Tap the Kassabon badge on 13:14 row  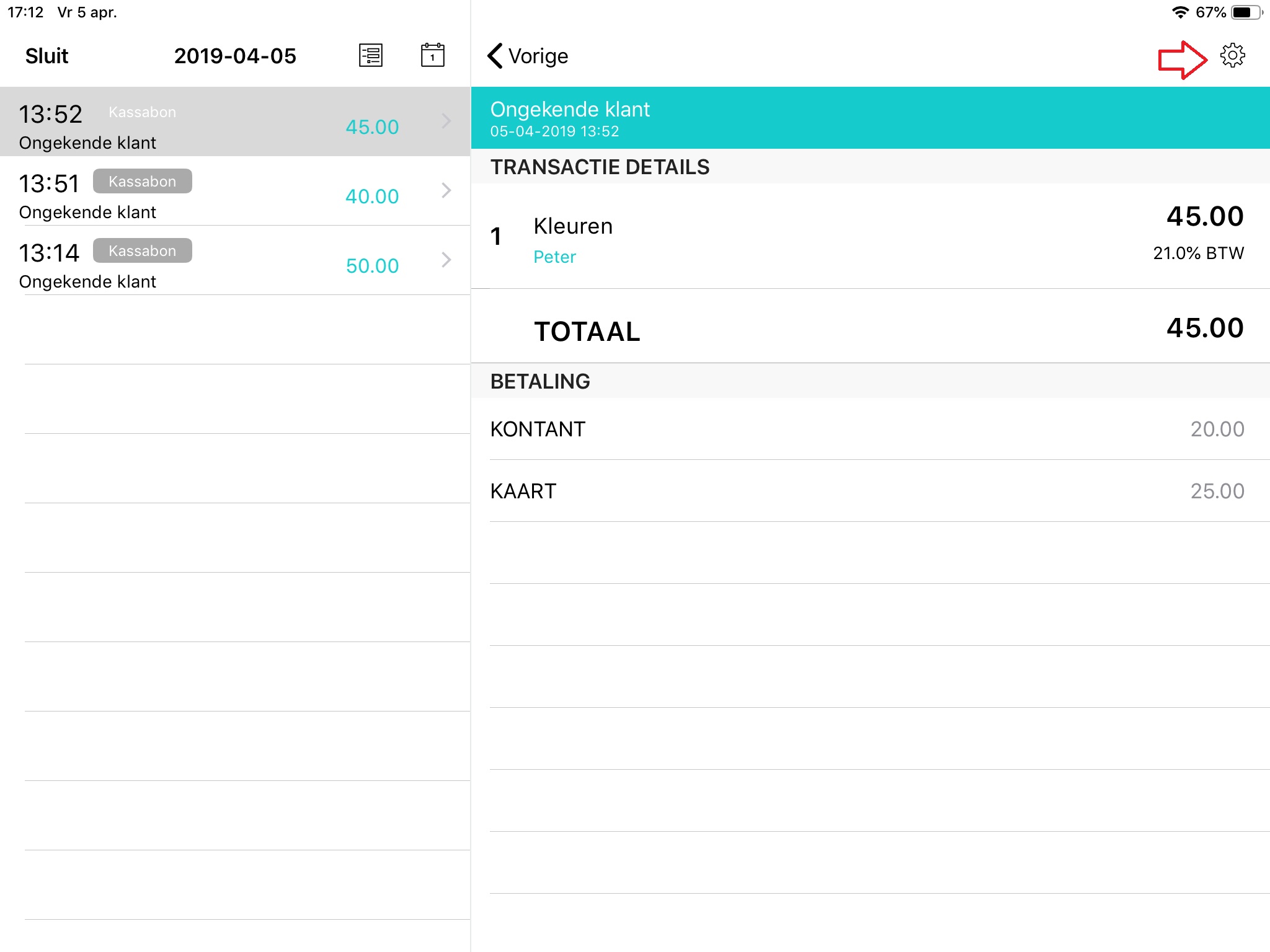[143, 251]
